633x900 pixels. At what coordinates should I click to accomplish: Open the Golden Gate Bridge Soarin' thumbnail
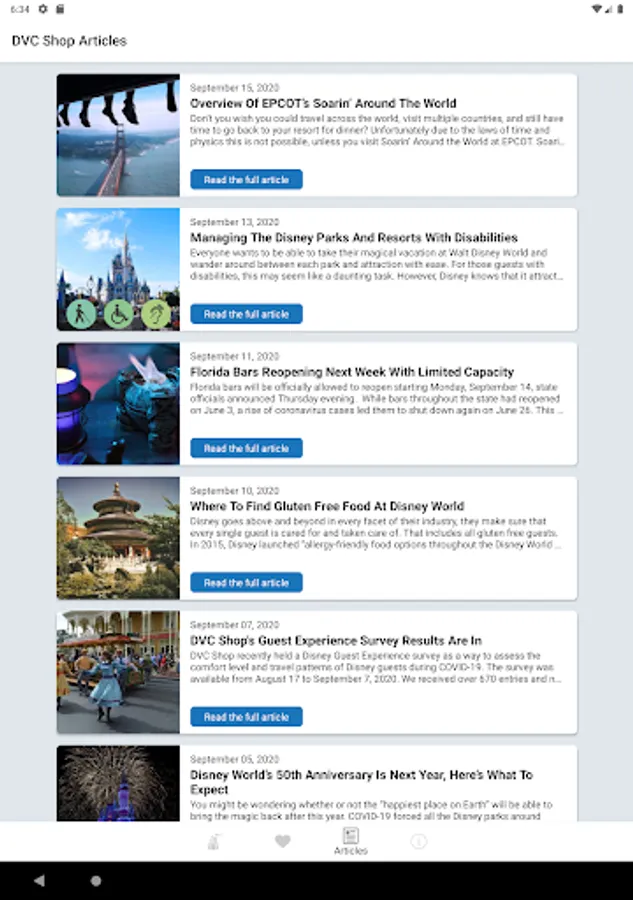click(118, 135)
